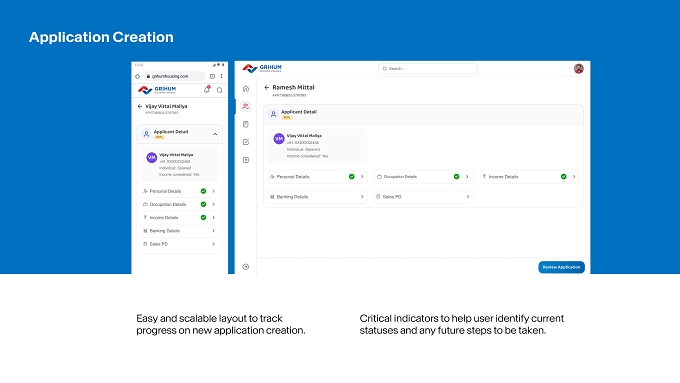Open the mobile browser tabs icon
The image size is (680, 383).
point(212,76)
